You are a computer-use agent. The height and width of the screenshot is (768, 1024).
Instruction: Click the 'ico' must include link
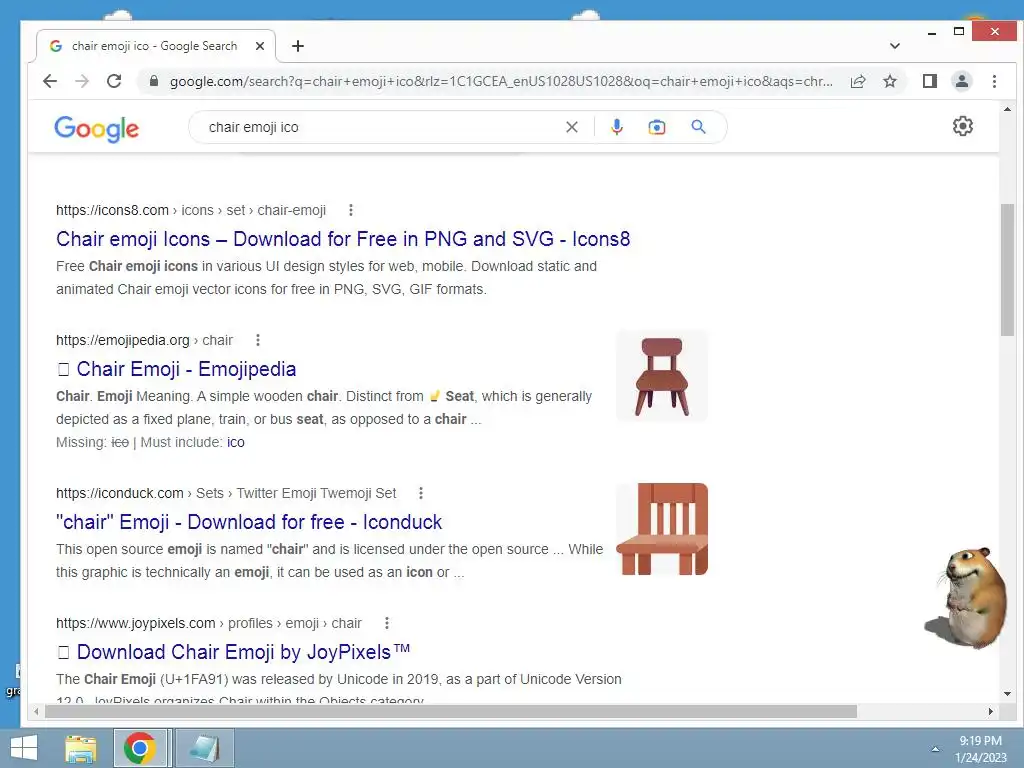236,442
